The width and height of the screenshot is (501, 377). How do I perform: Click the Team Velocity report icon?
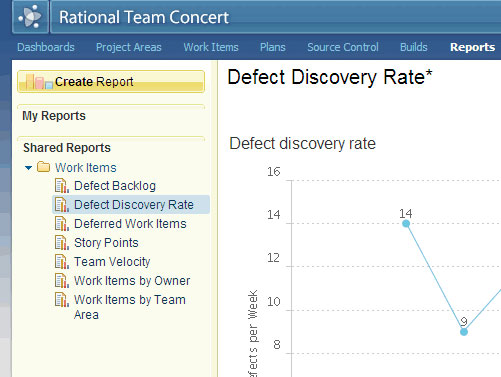[62, 262]
